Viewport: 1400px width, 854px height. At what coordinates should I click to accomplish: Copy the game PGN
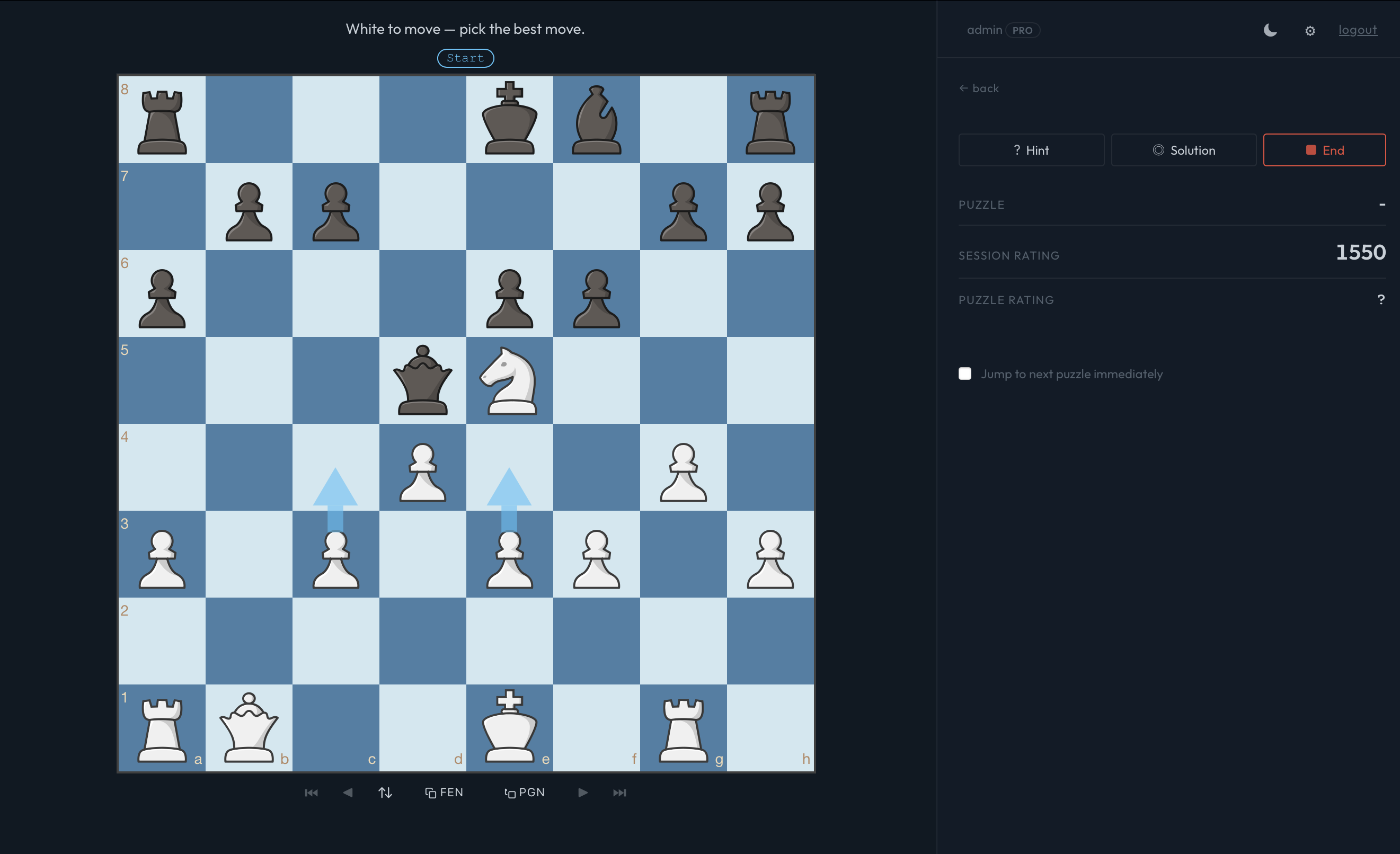pos(525,792)
